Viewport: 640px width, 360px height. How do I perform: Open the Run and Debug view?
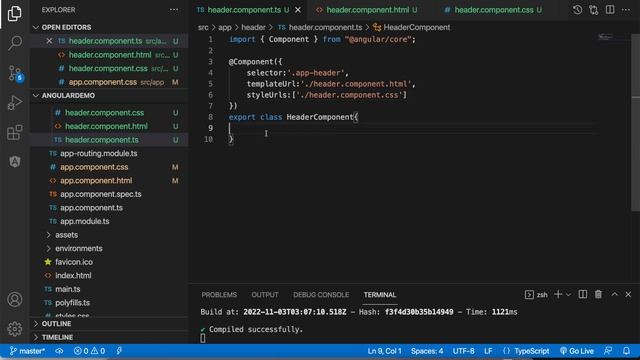(x=15, y=102)
